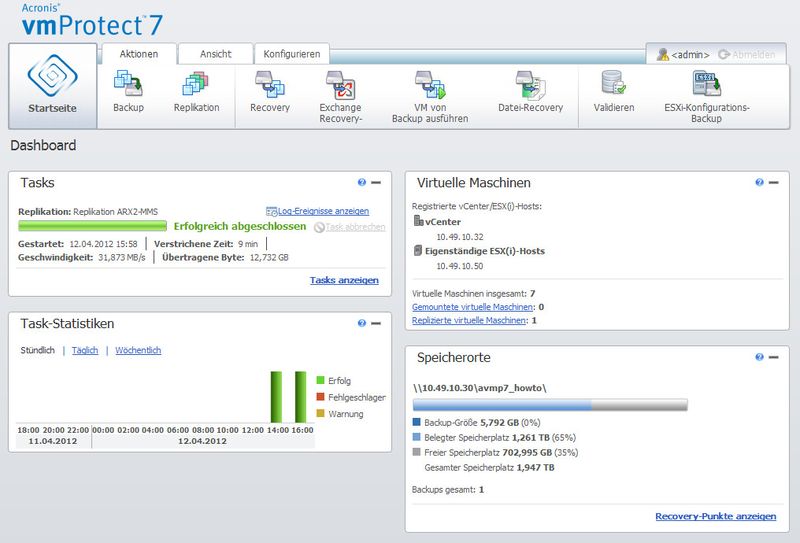This screenshot has width=800, height=543.
Task: Open Recovery-Punkte anzeigen link
Action: point(715,516)
